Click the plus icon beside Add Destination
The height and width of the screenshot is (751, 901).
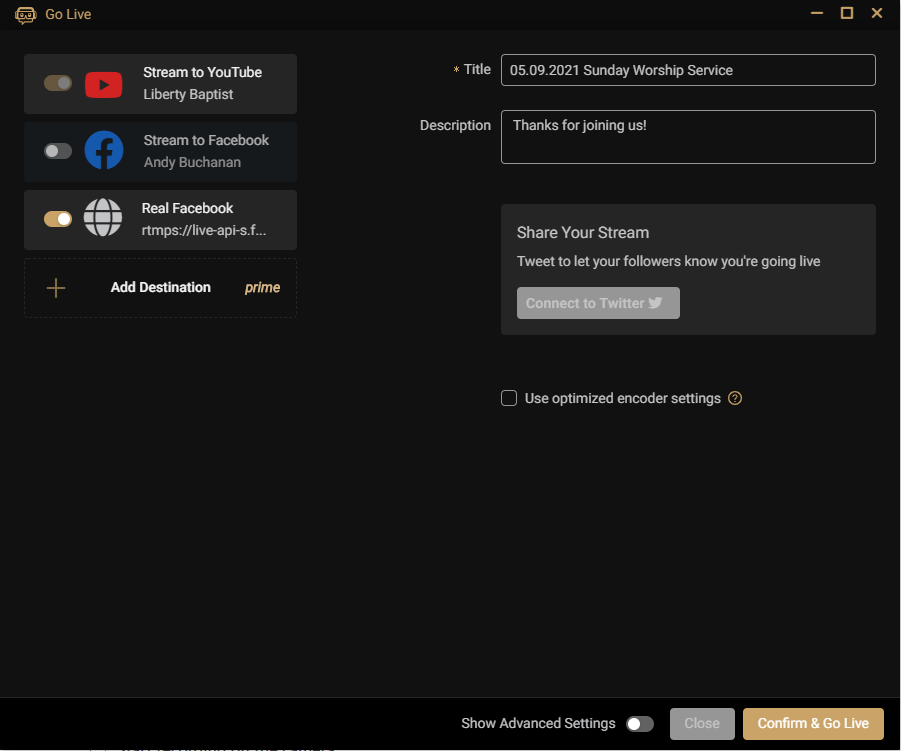point(56,288)
